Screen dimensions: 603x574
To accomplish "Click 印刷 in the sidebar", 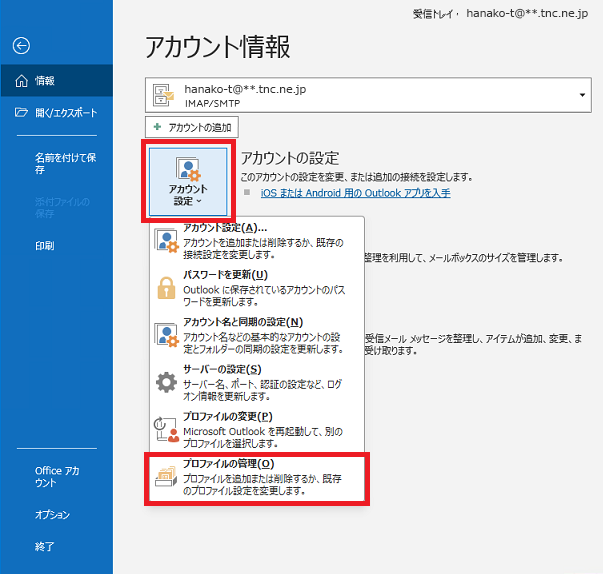I will 45,245.
